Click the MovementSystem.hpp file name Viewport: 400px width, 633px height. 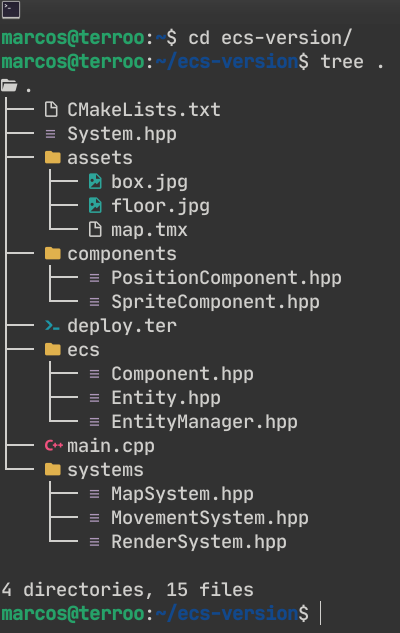(210, 518)
